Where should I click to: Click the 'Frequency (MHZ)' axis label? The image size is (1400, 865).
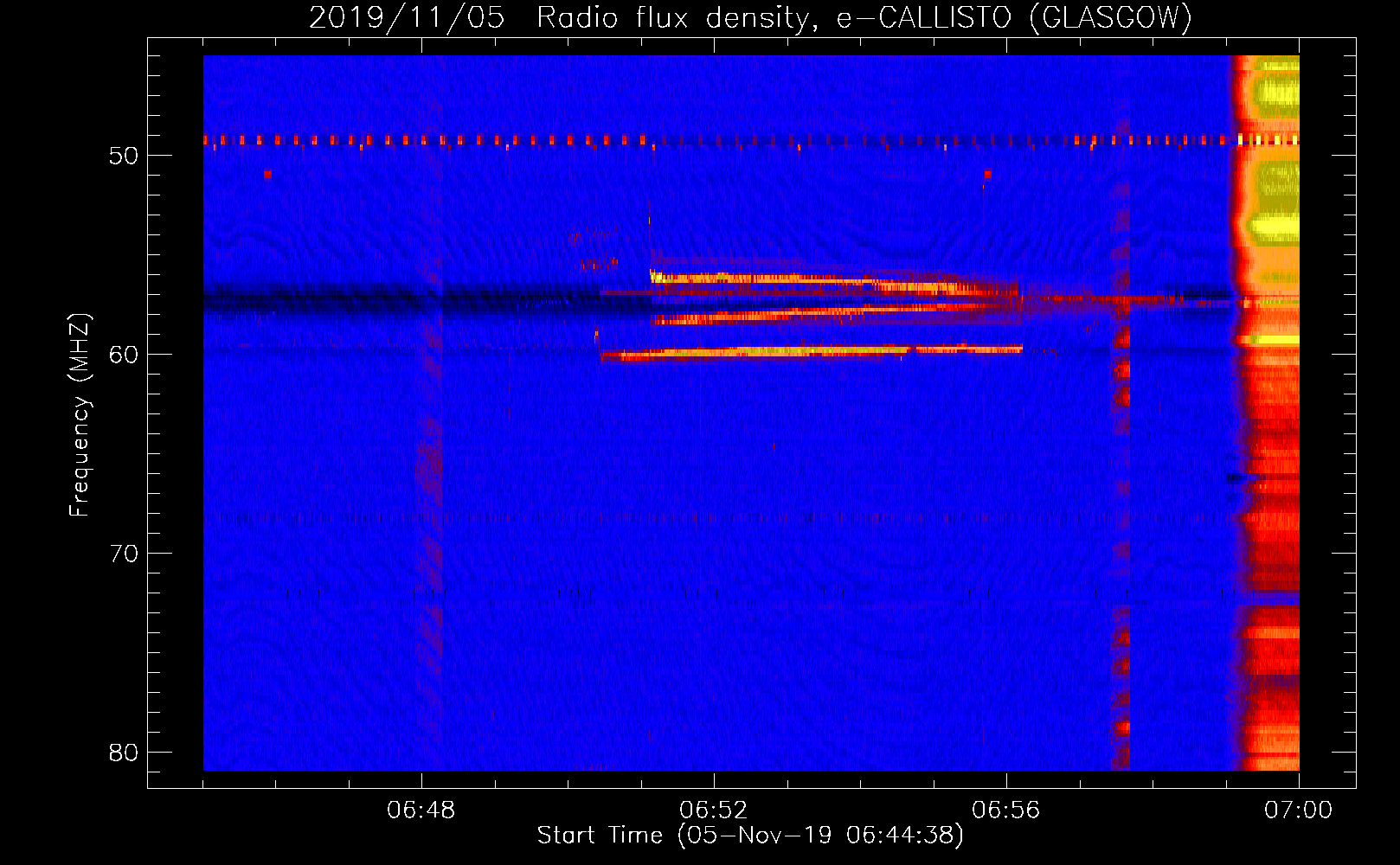click(79, 415)
